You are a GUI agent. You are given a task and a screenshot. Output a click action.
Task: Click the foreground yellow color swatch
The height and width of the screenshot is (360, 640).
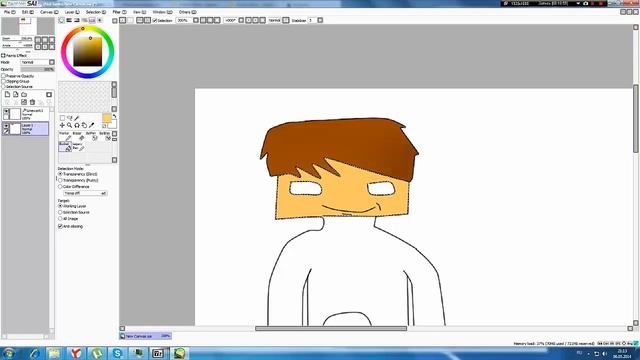coord(107,118)
